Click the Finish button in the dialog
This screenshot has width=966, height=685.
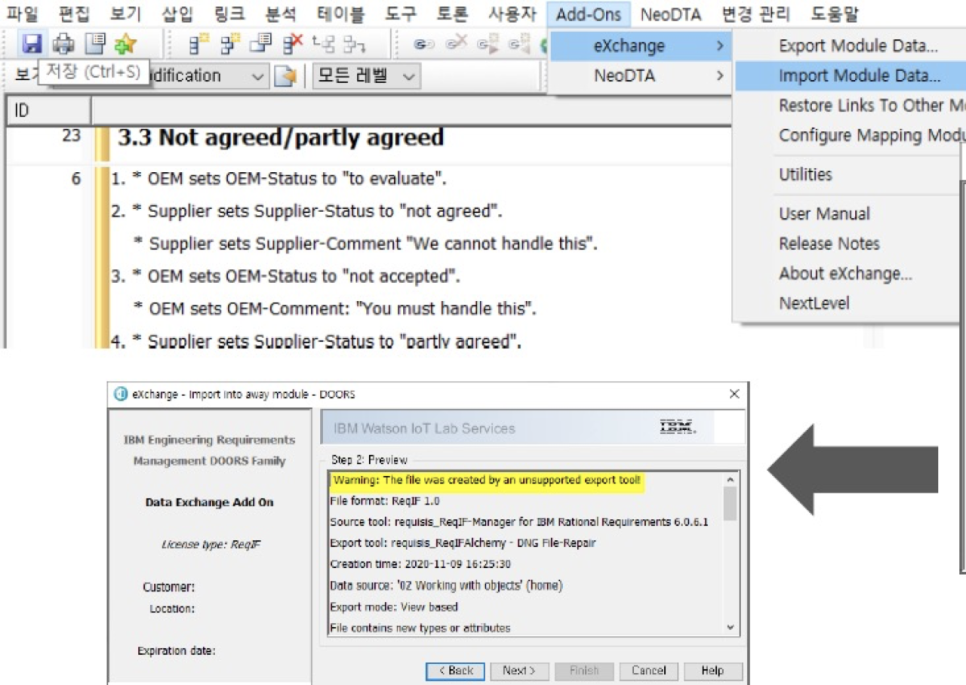584,671
